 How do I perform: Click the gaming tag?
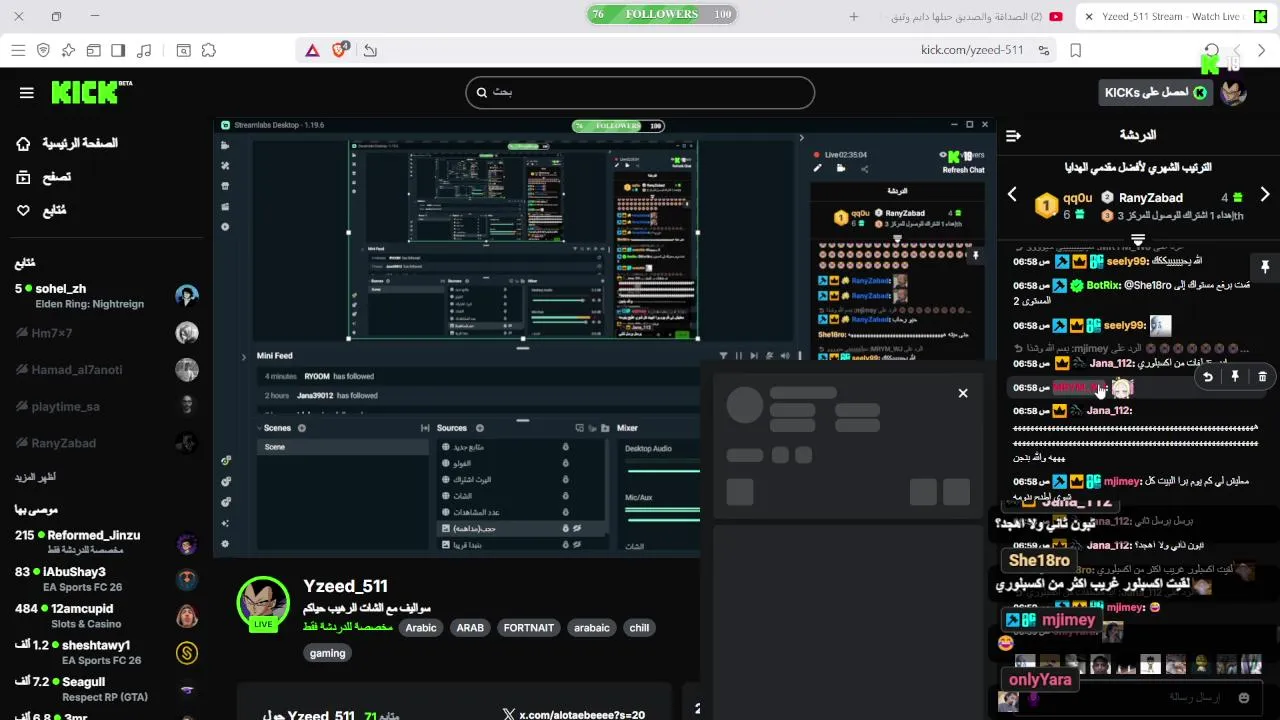(x=327, y=653)
